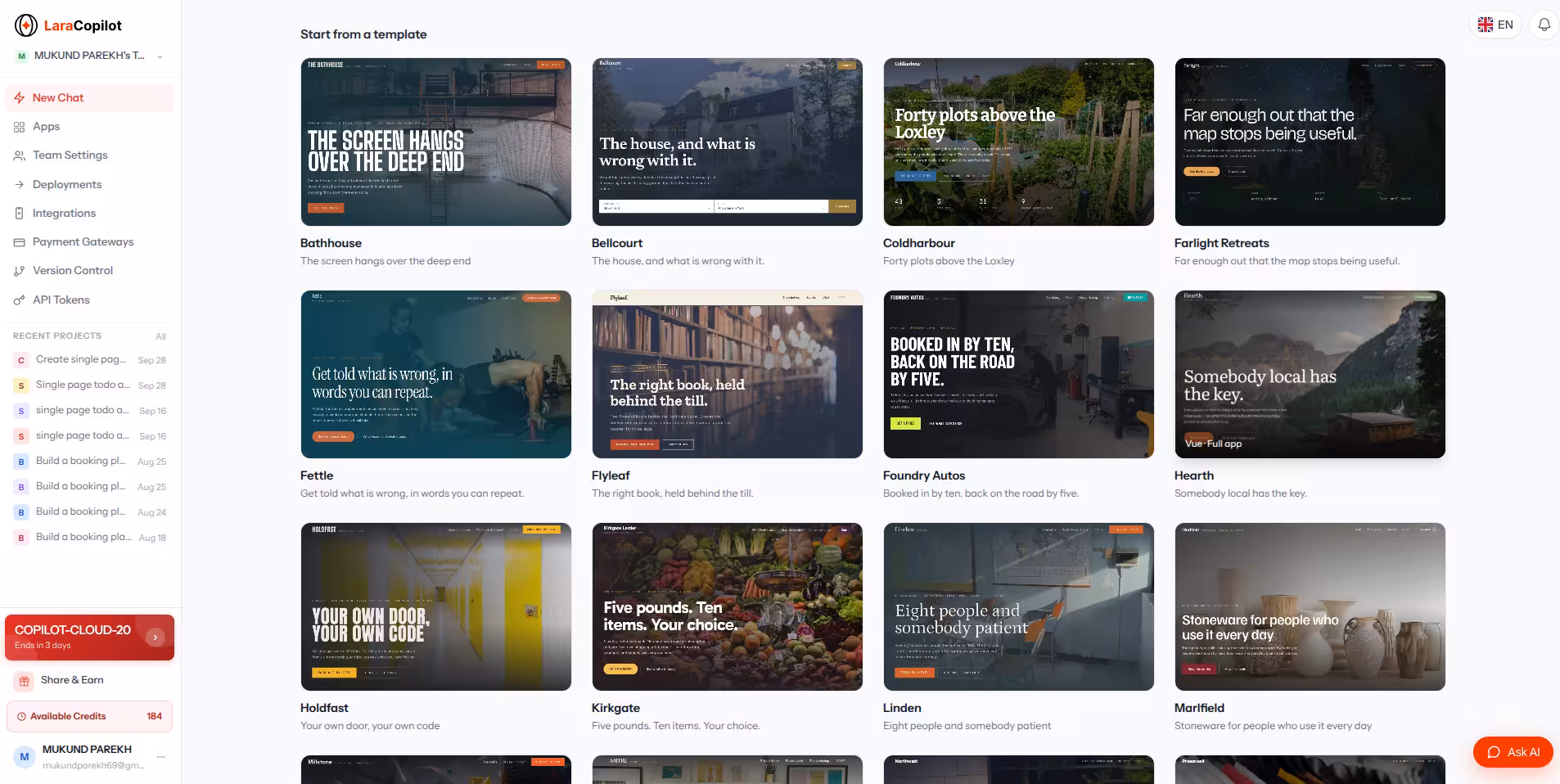The width and height of the screenshot is (1560, 784).
Task: Click the LaraCopilot logo icon
Action: click(25, 25)
